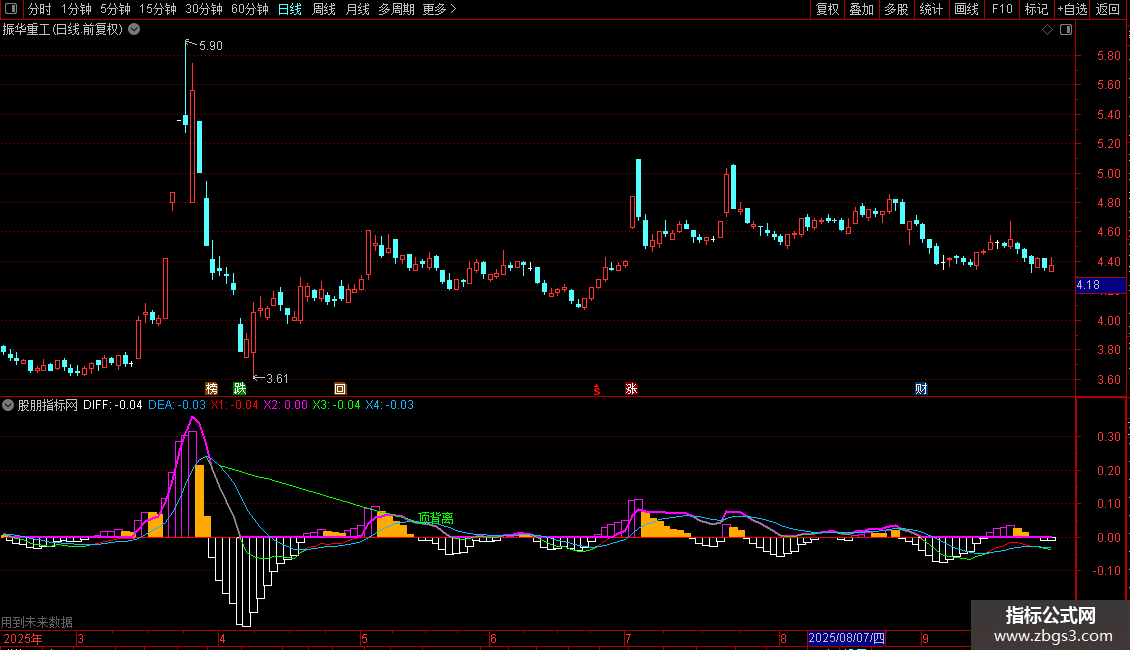Click the X4: -0.03 value
Screen dimensions: 1130x650
(390, 405)
